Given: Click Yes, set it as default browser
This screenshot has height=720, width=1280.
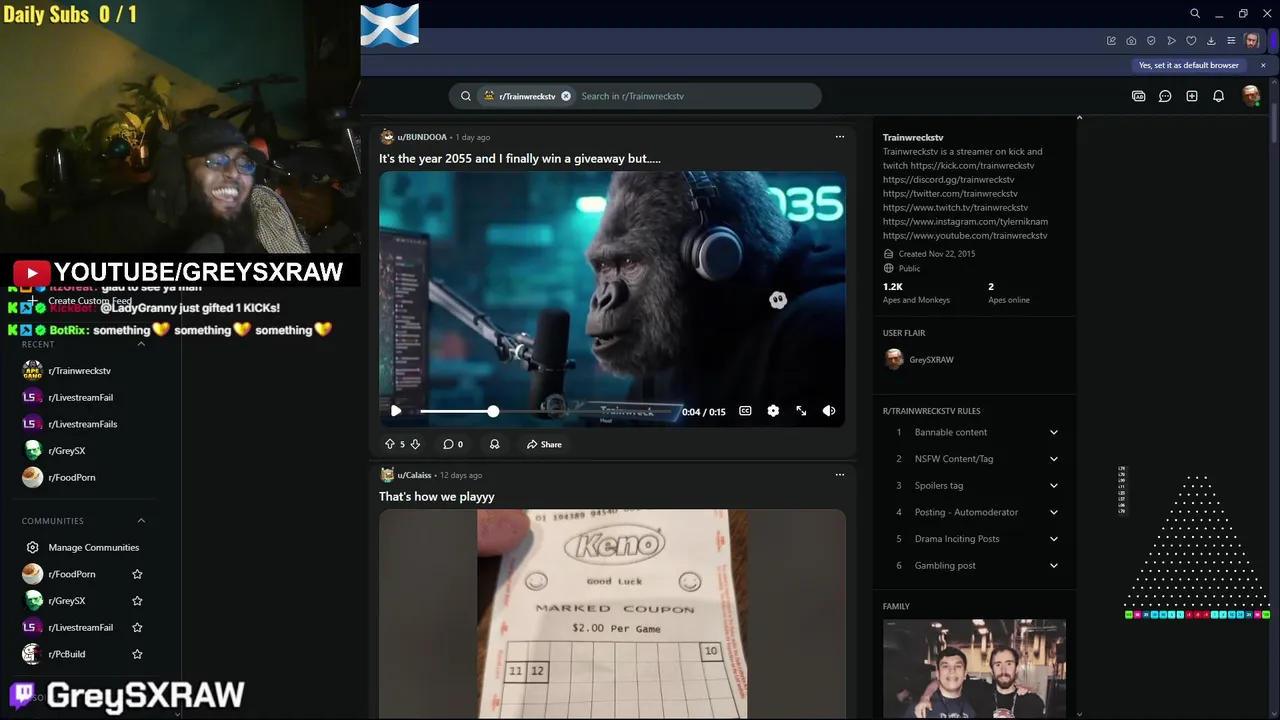Looking at the screenshot, I should pyautogui.click(x=1189, y=65).
